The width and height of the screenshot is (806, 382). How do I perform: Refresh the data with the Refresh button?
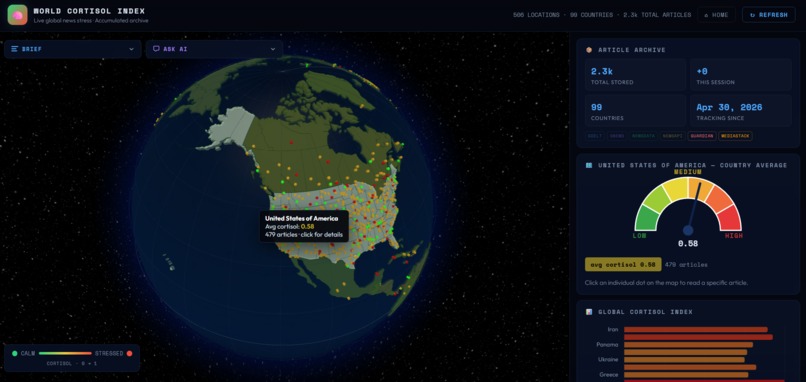pos(768,15)
